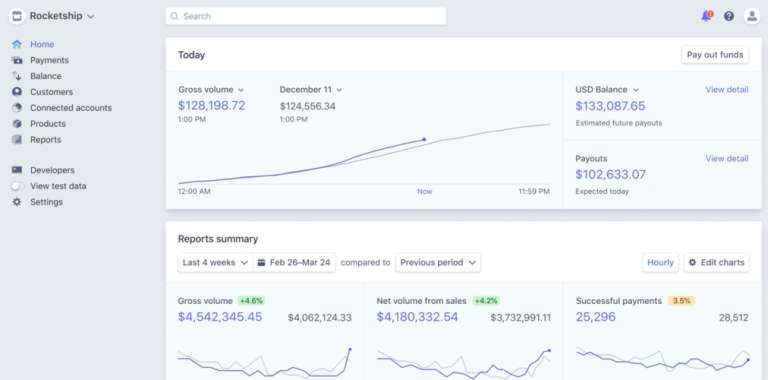Expand the Rocketship account switcher chevron
The width and height of the screenshot is (768, 380).
91,17
